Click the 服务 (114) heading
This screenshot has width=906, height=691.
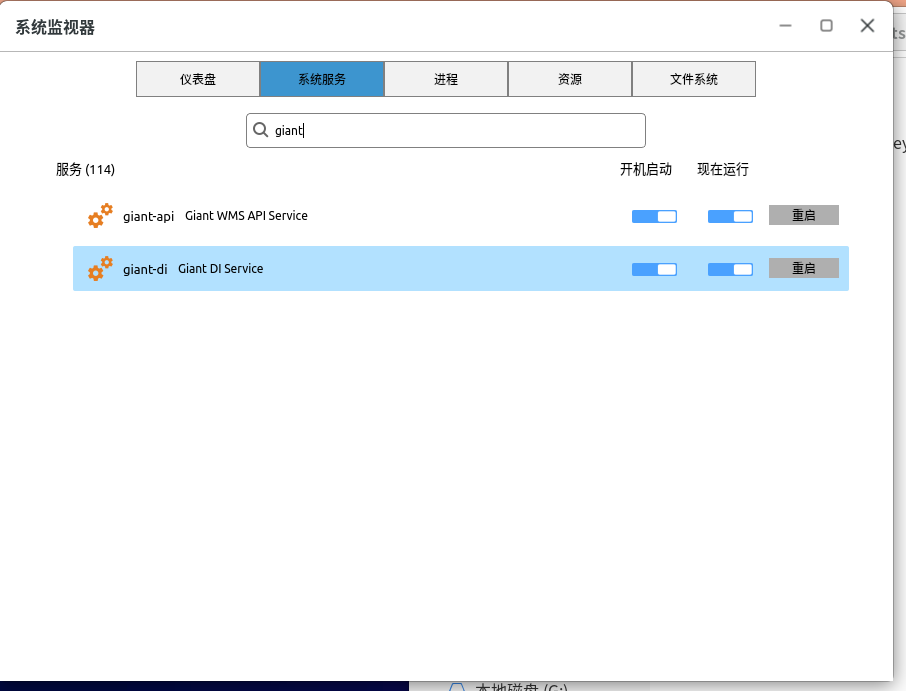click(86, 169)
